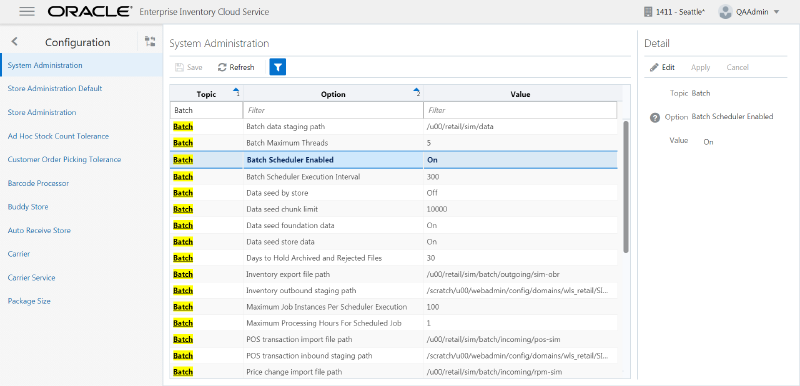Select the Inventory export file path row

point(393,274)
